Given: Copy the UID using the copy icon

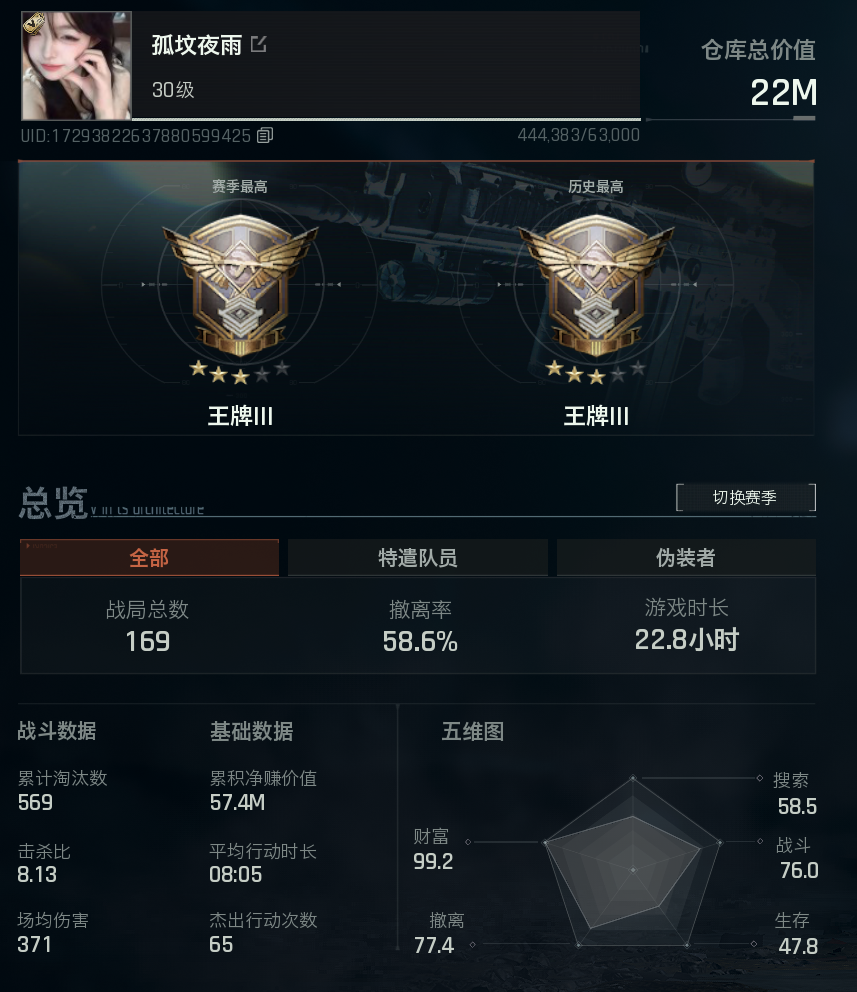Looking at the screenshot, I should [x=265, y=135].
